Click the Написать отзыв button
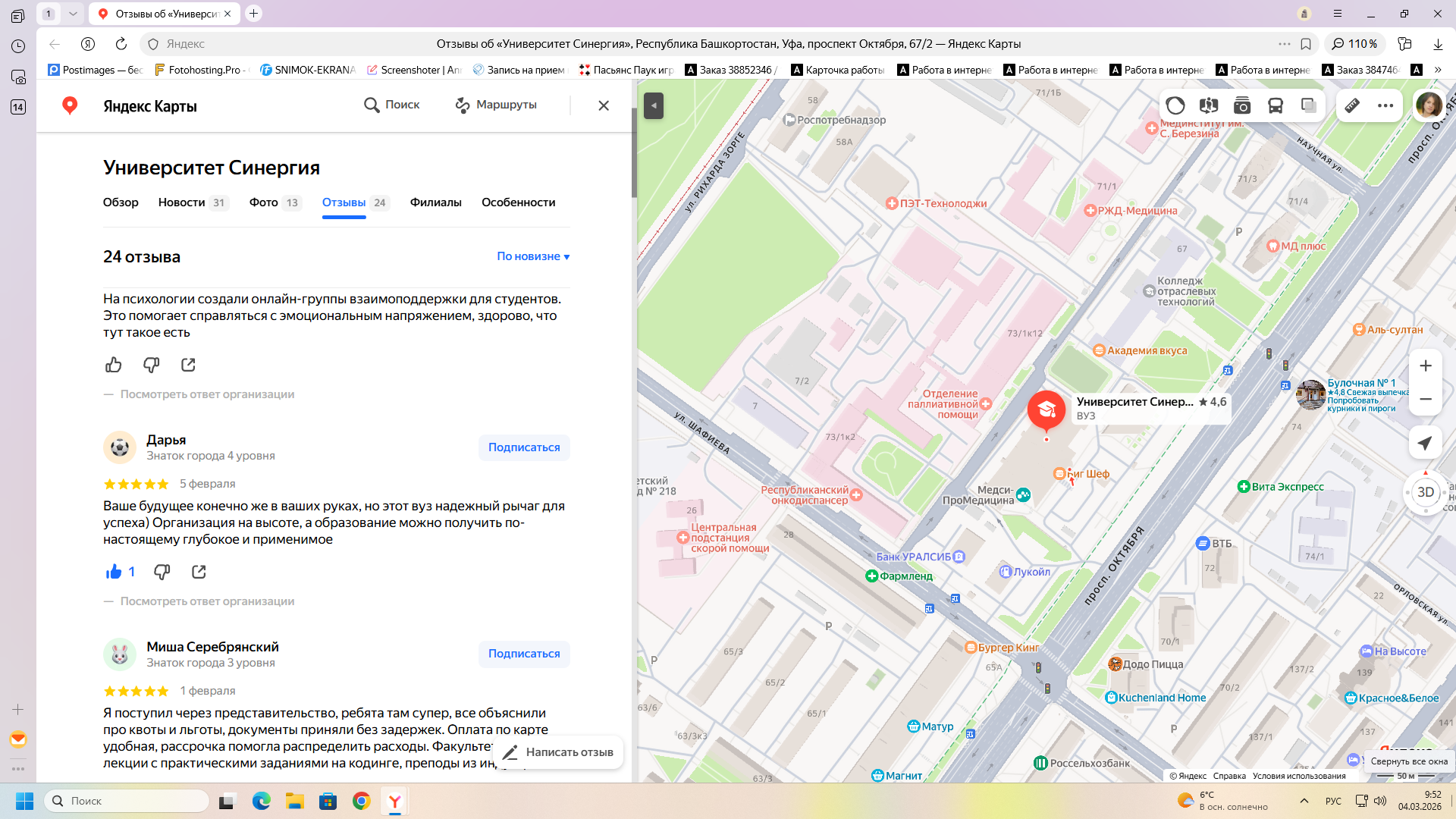1456x819 pixels. pos(559,752)
